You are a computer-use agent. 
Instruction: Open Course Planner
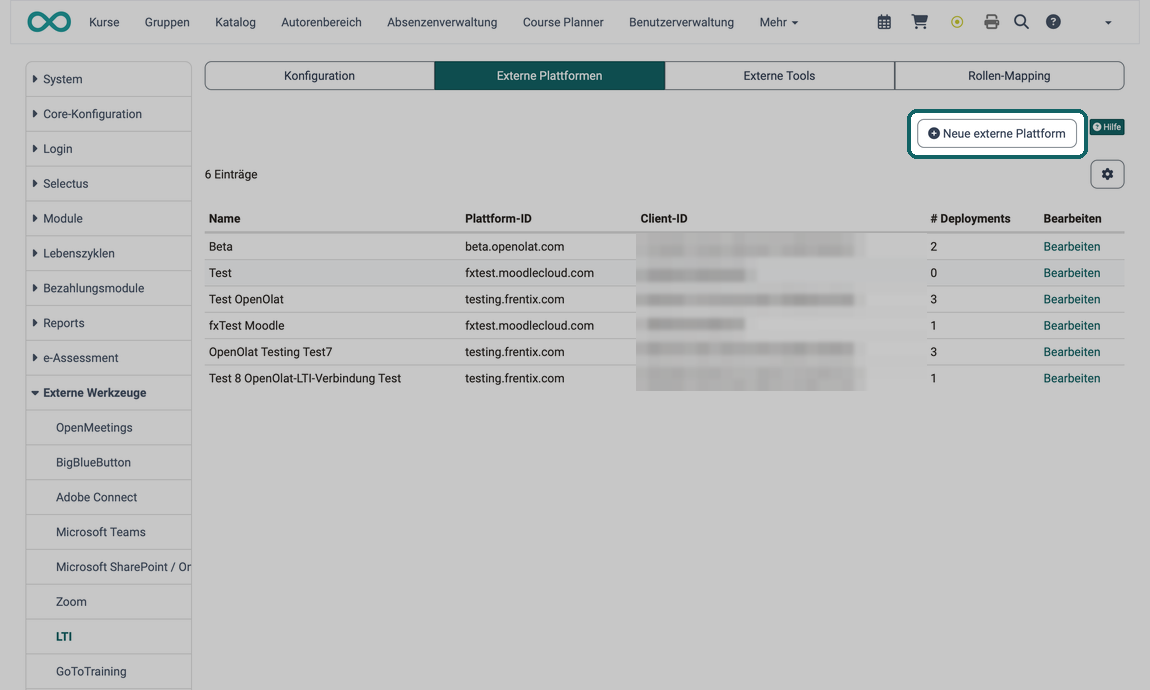[563, 23]
